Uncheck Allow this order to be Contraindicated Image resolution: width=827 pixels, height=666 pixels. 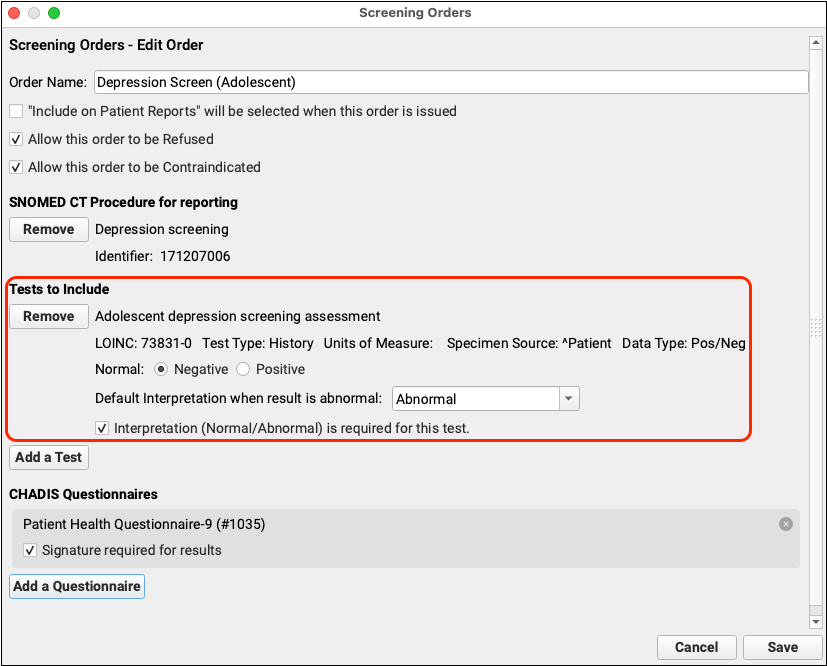[x=16, y=168]
